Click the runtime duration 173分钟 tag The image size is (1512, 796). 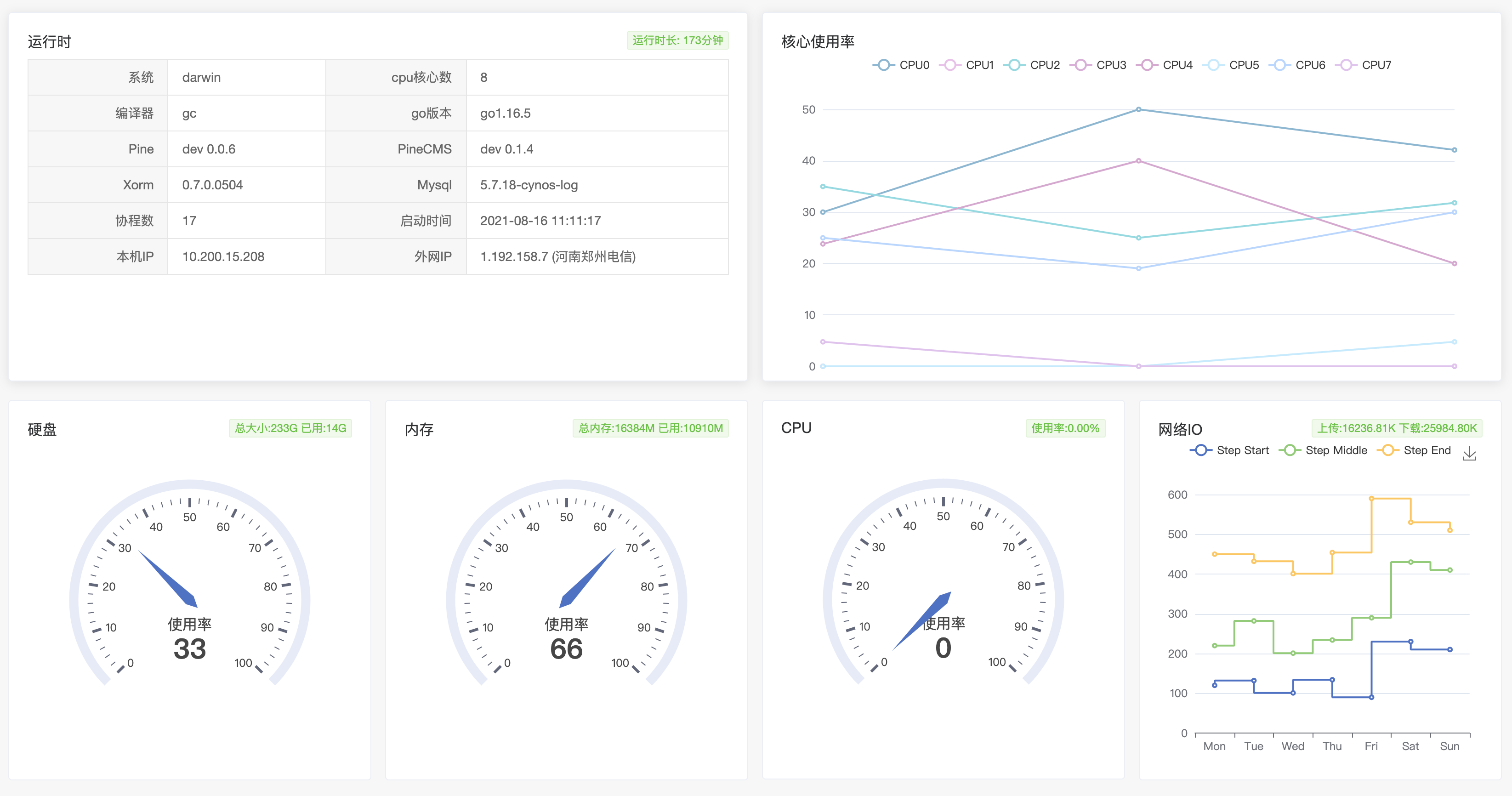677,40
